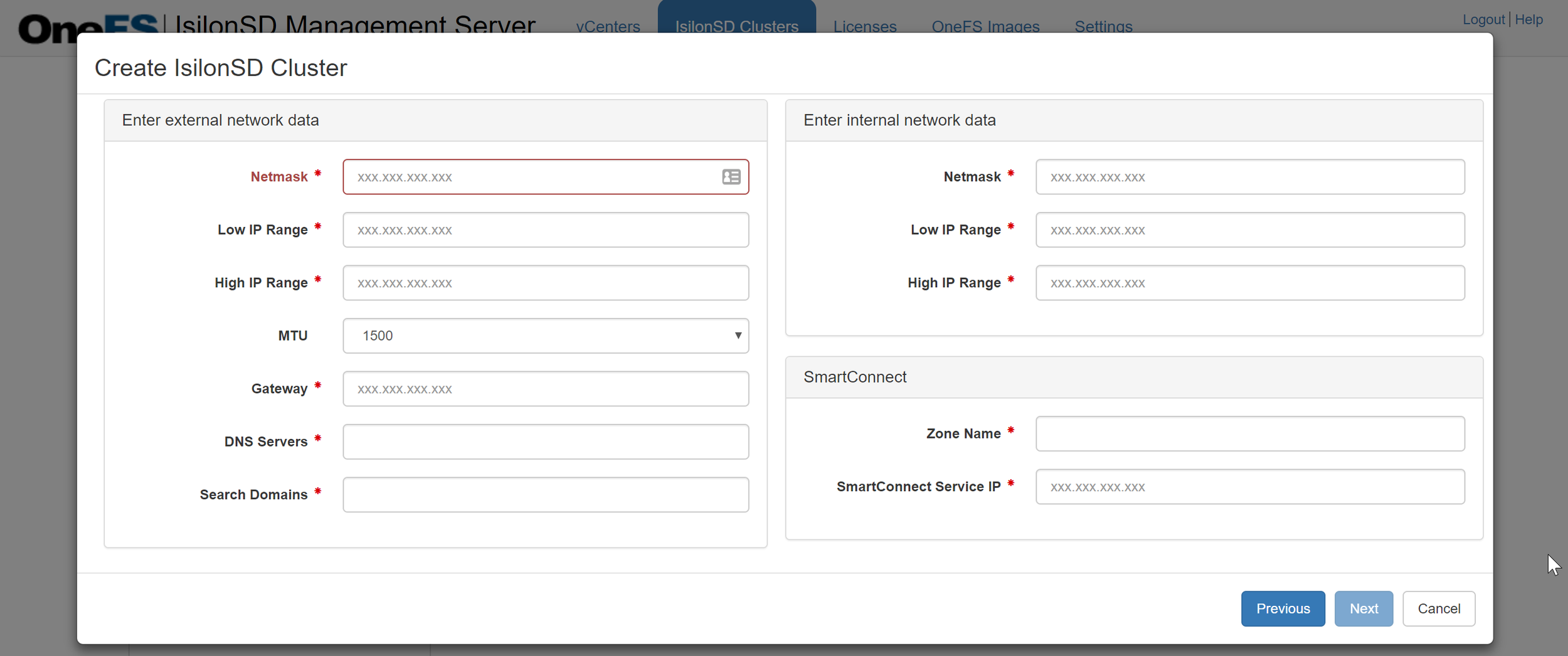
Task: Click the Enter internal network data heading
Action: coord(899,120)
